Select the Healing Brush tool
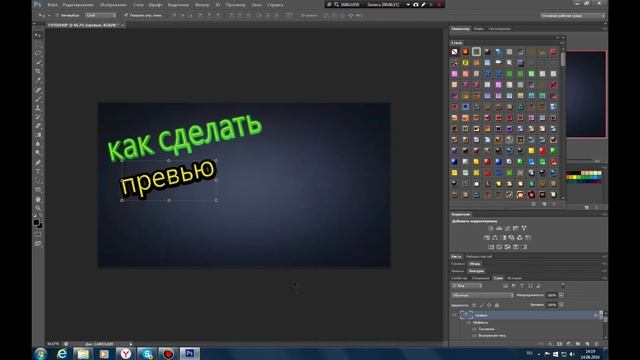Screen dimensions: 640x360 click(x=38, y=90)
